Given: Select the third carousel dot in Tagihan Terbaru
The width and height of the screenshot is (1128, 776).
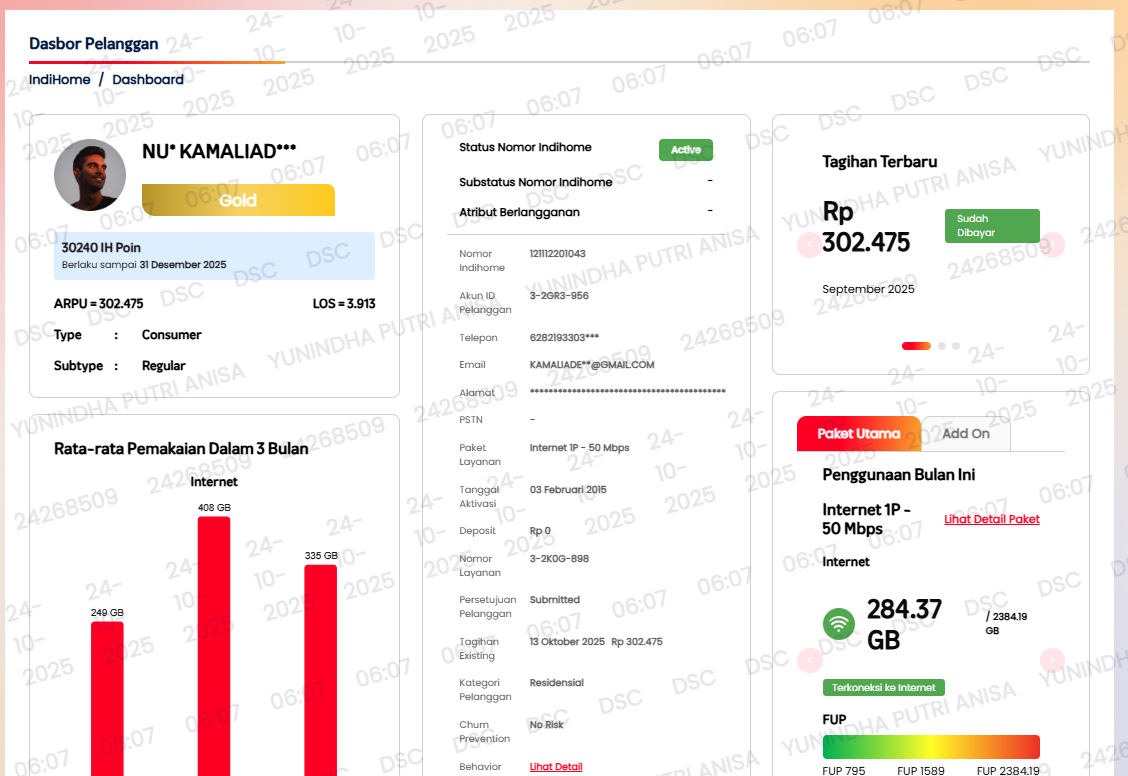Looking at the screenshot, I should point(956,346).
